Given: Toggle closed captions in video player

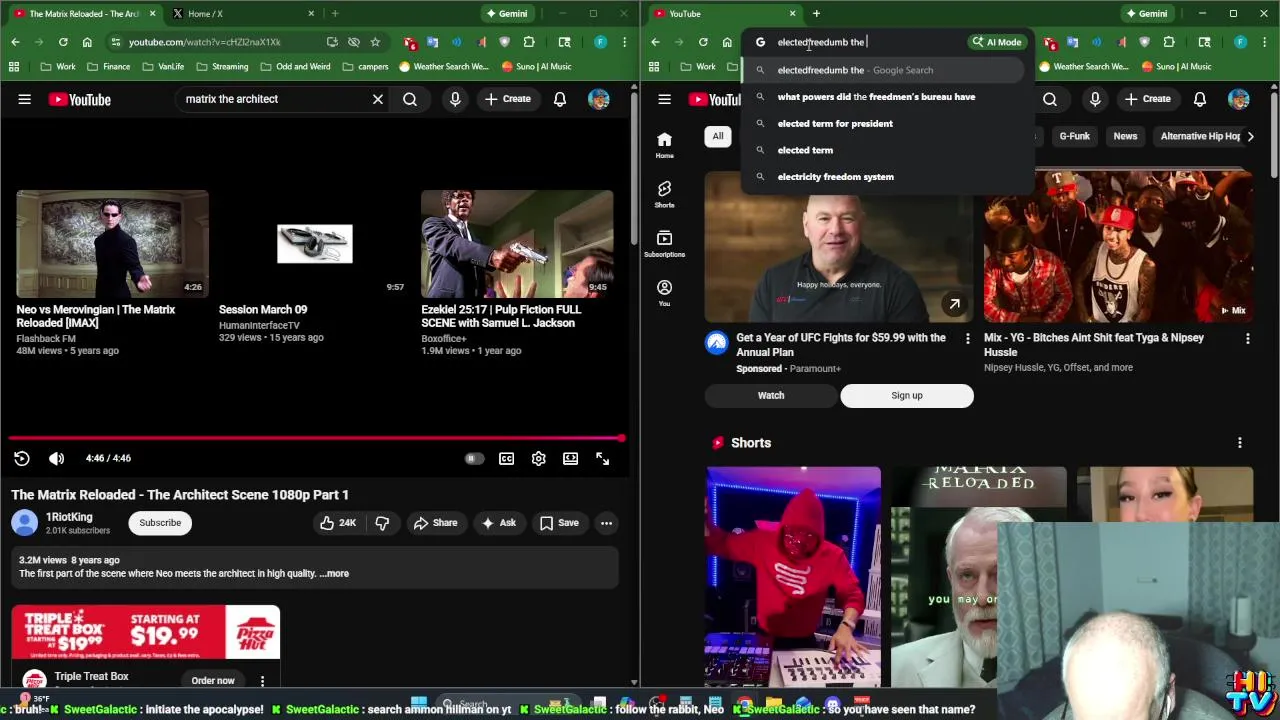Looking at the screenshot, I should coord(507,458).
